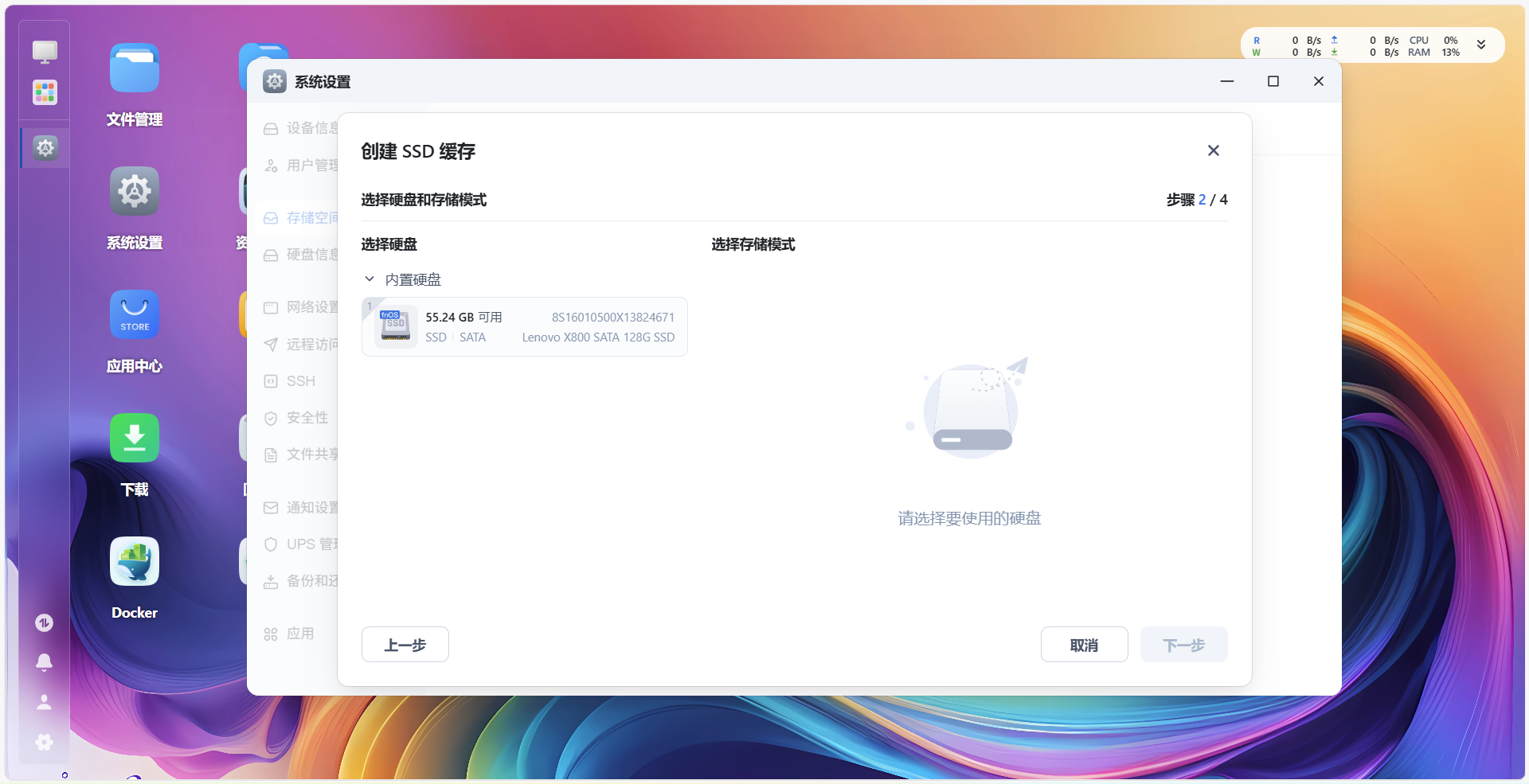This screenshot has width=1529, height=784.
Task: Click the 安全性 shield sidebar icon
Action: coord(271,418)
